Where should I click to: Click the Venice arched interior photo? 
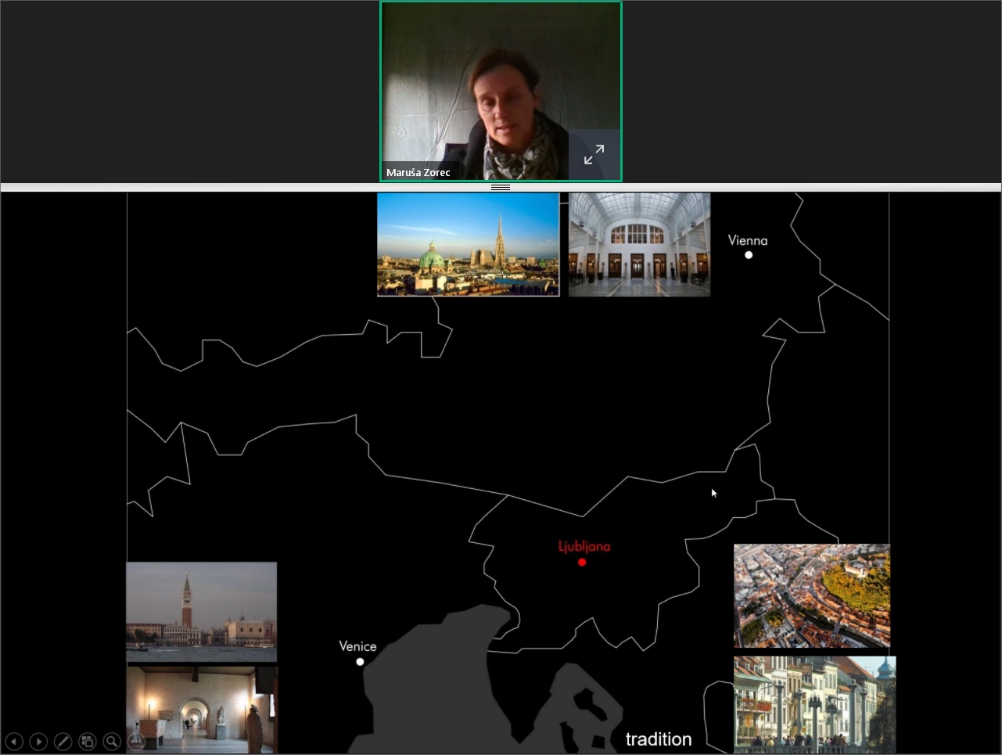[202, 709]
